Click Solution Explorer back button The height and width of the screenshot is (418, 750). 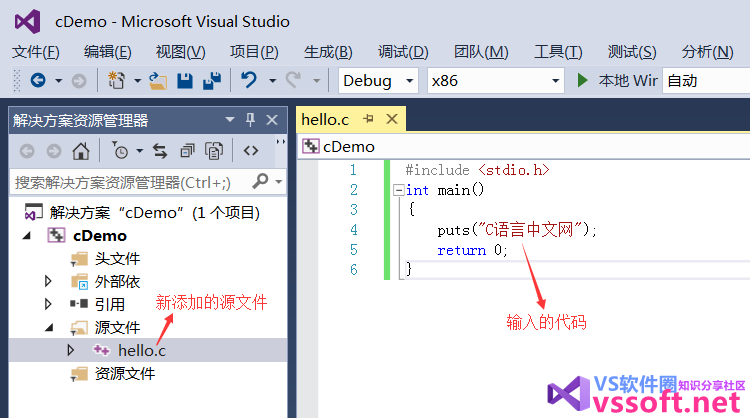(27, 152)
